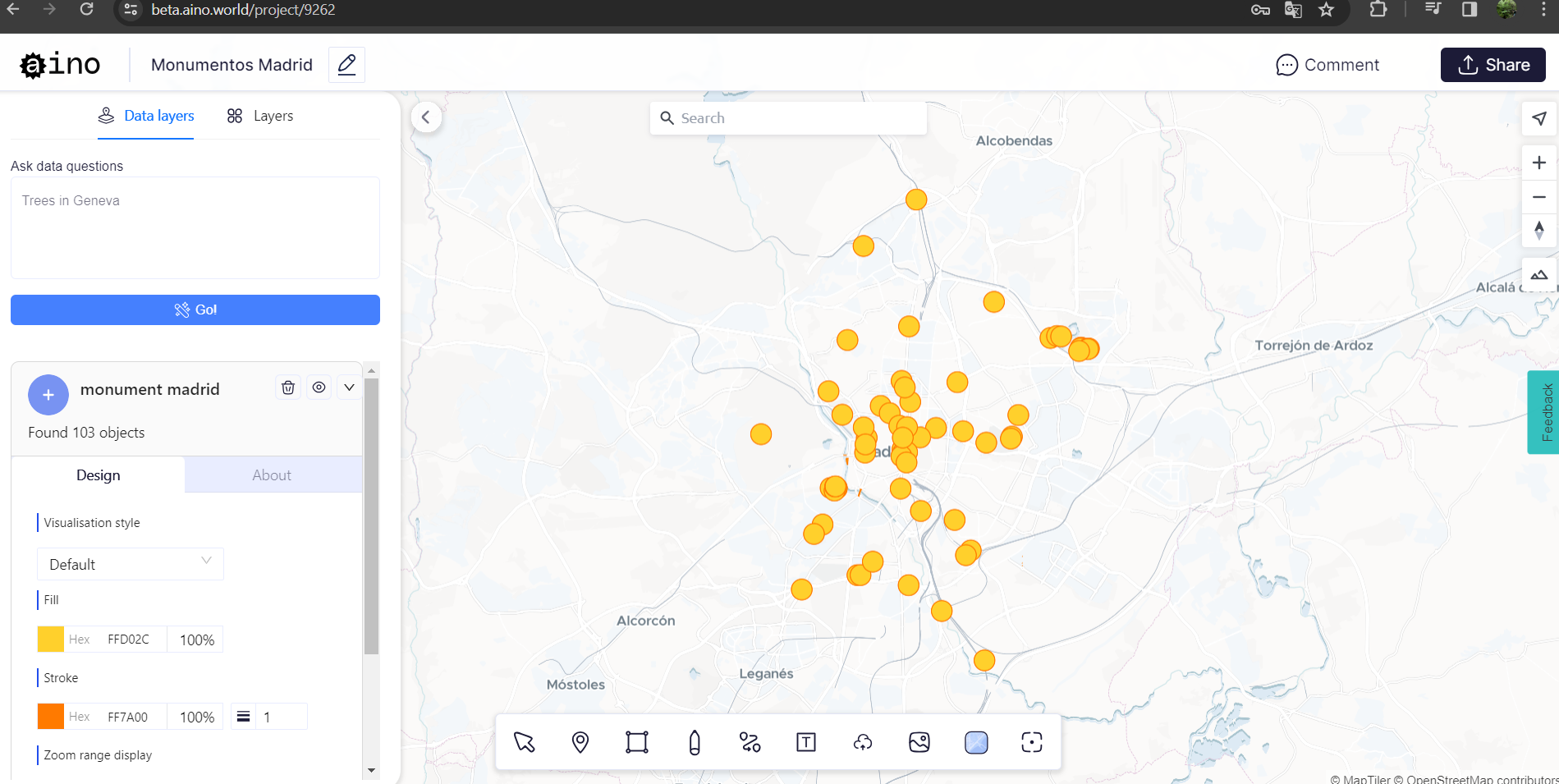The height and width of the screenshot is (784, 1559).
Task: Toggle terrain view on the map
Action: [1538, 275]
